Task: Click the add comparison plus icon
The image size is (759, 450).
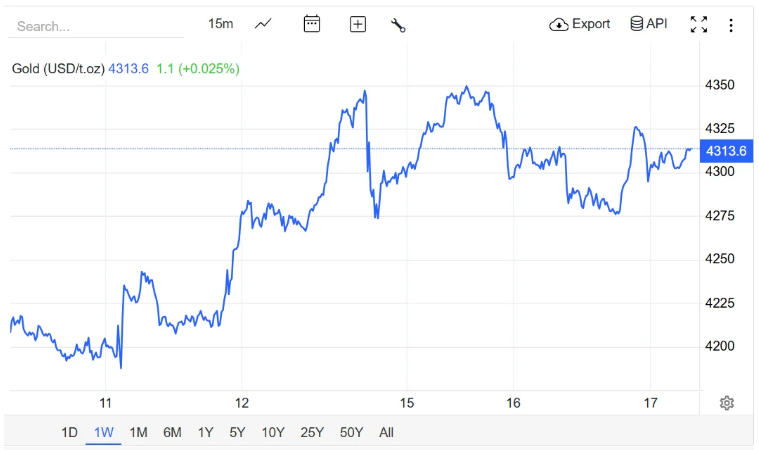Action: [358, 24]
